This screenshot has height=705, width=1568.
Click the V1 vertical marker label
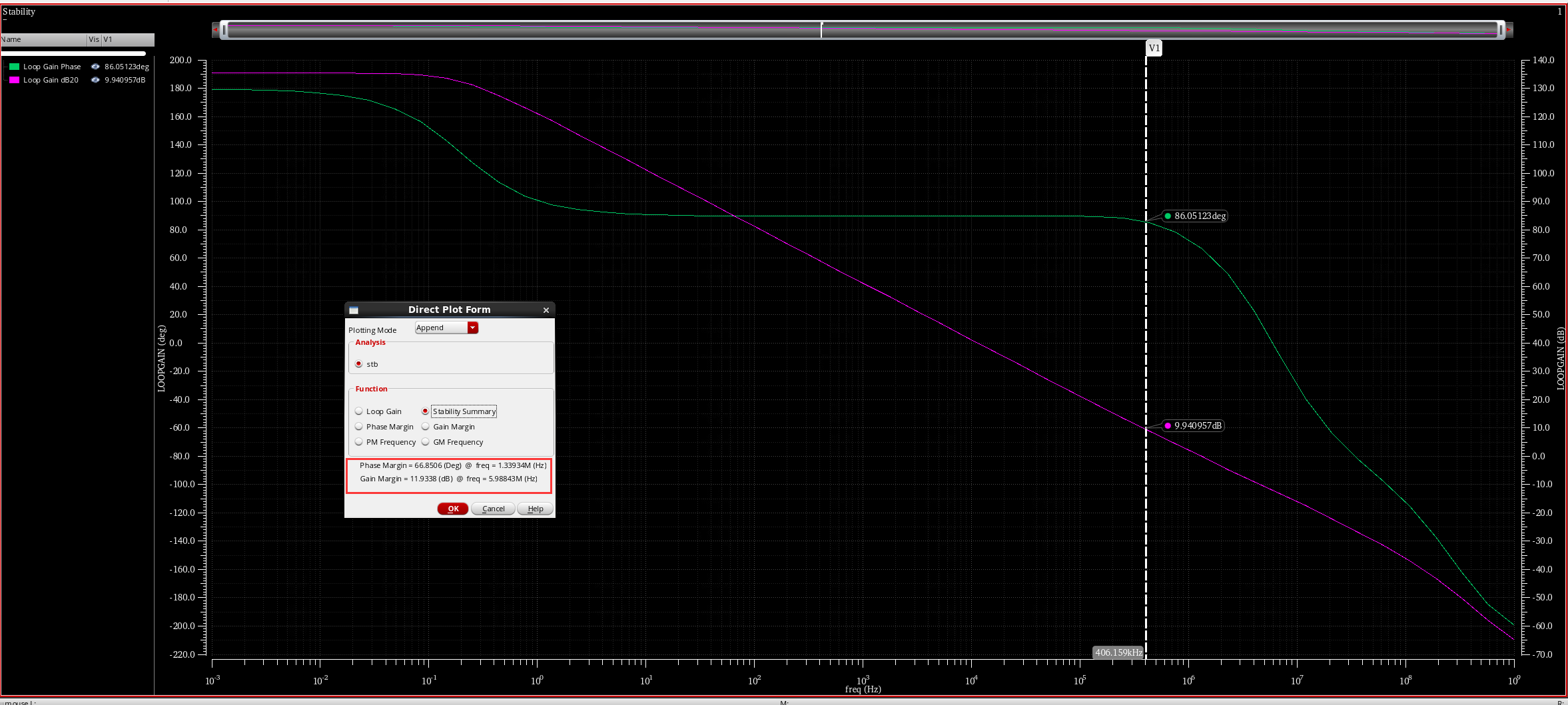pos(1154,48)
